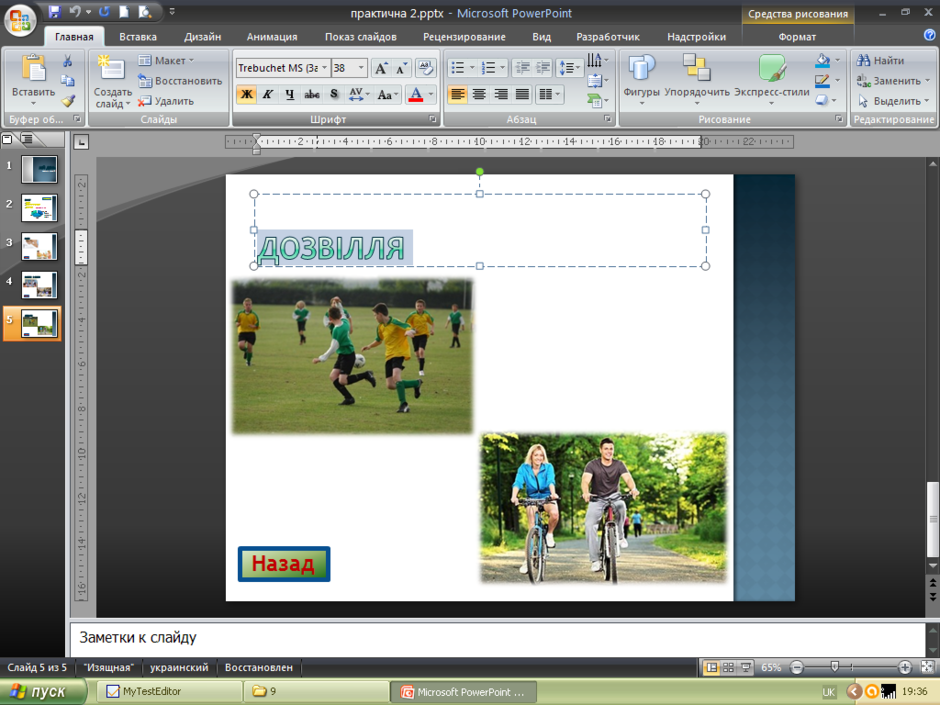
Task: Click Найти binoculars to find text
Action: click(881, 61)
